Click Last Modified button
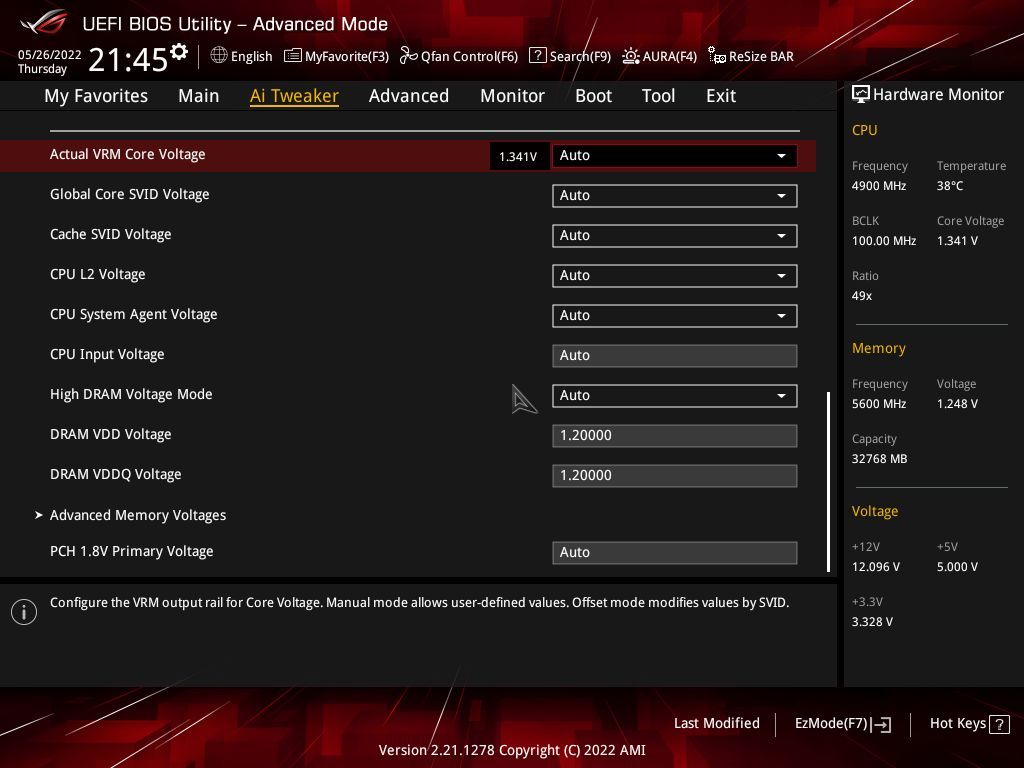 [716, 724]
